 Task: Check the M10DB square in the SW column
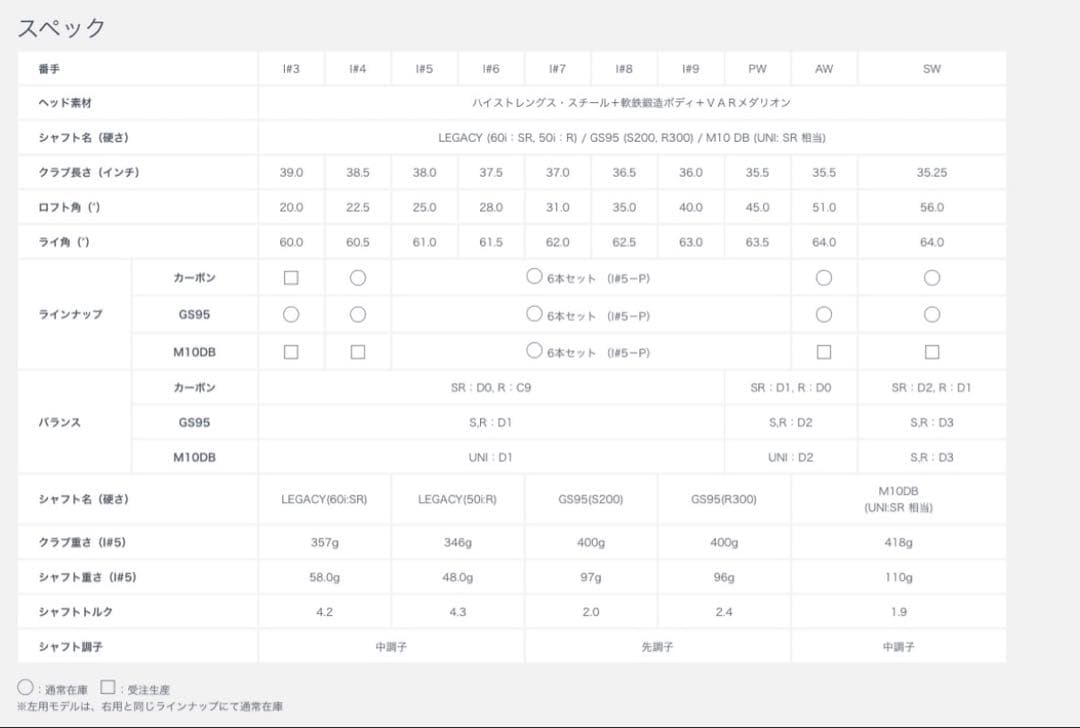(x=932, y=352)
